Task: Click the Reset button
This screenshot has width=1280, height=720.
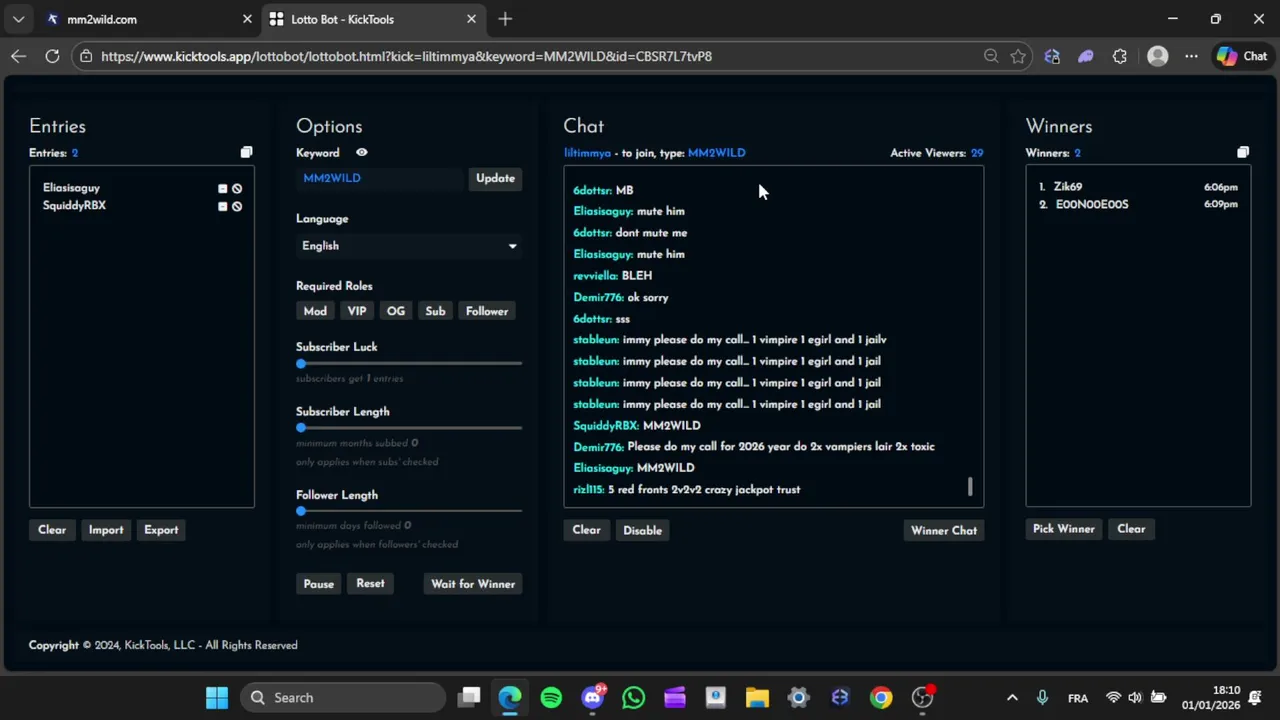Action: pyautogui.click(x=370, y=584)
